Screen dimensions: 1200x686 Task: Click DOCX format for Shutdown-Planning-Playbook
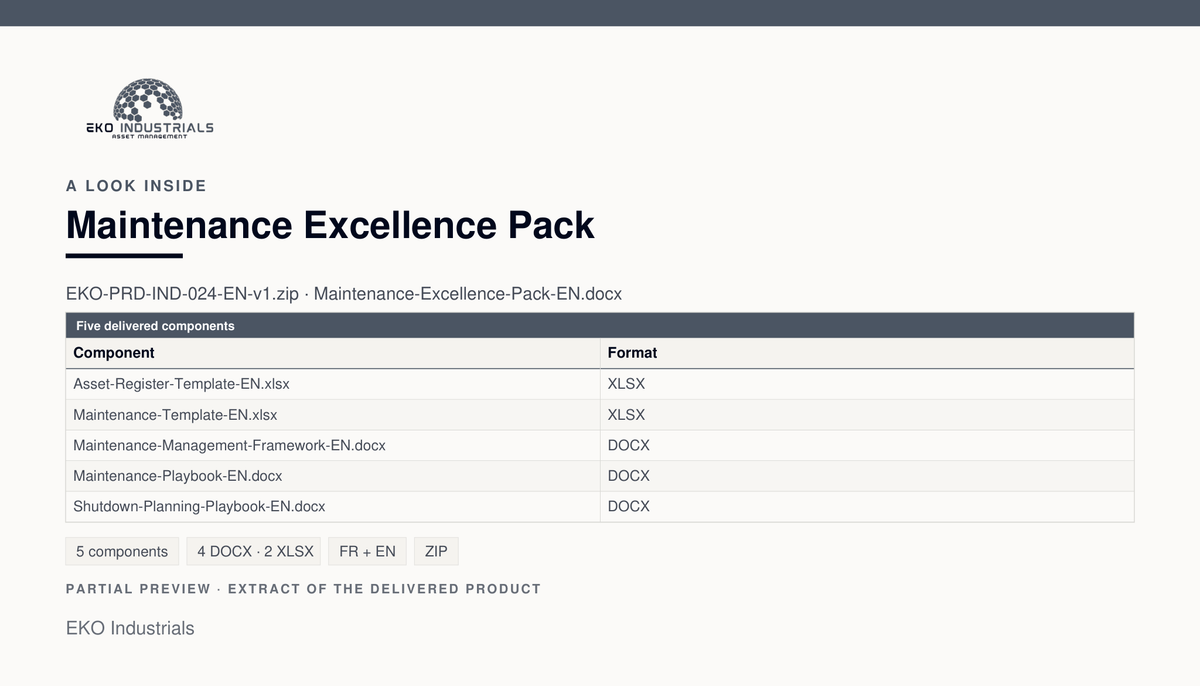867,506
